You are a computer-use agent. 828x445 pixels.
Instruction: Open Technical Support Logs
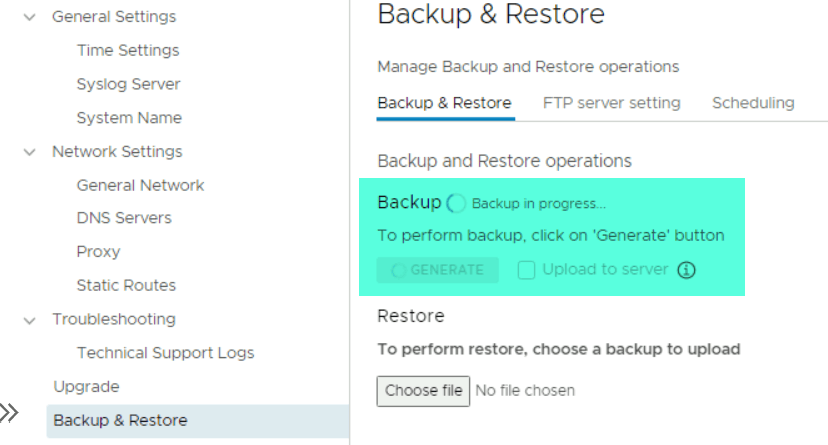click(x=165, y=353)
